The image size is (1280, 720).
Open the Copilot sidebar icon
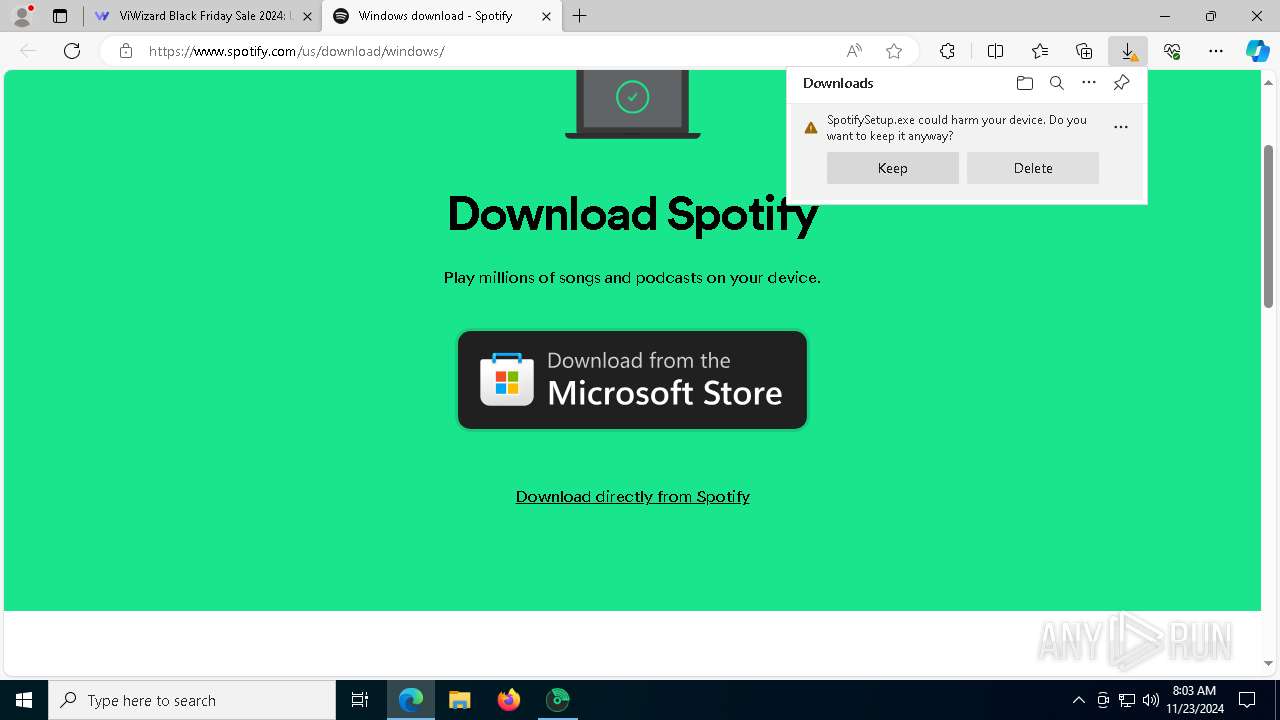[x=1257, y=51]
